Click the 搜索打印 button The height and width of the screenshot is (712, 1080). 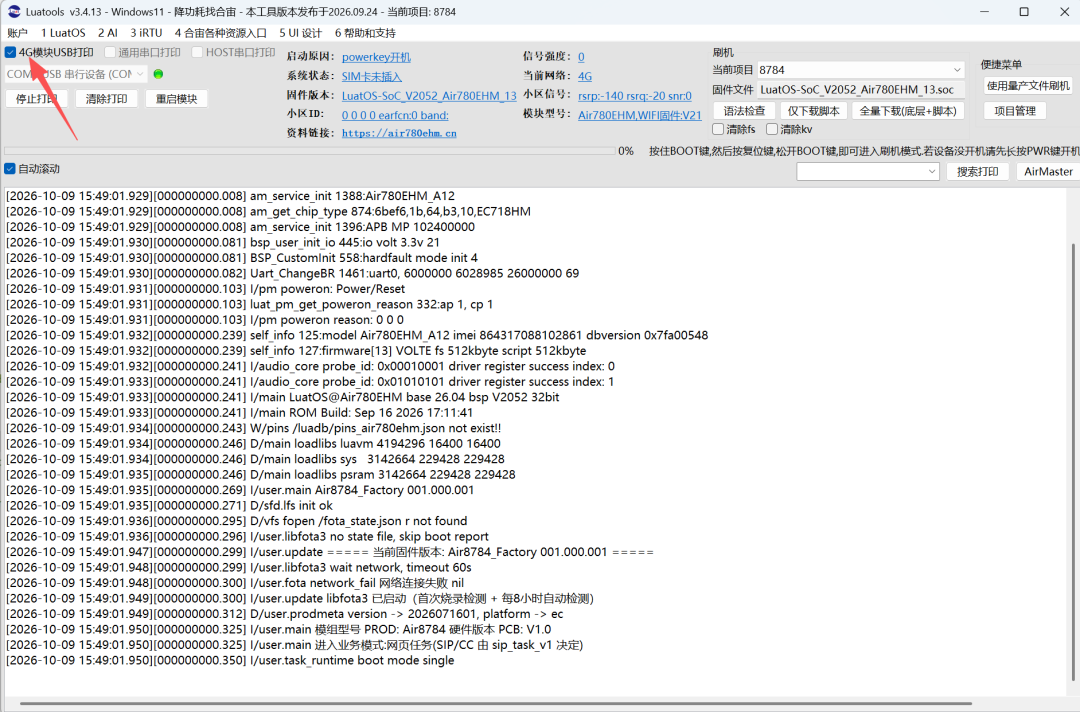pos(977,171)
